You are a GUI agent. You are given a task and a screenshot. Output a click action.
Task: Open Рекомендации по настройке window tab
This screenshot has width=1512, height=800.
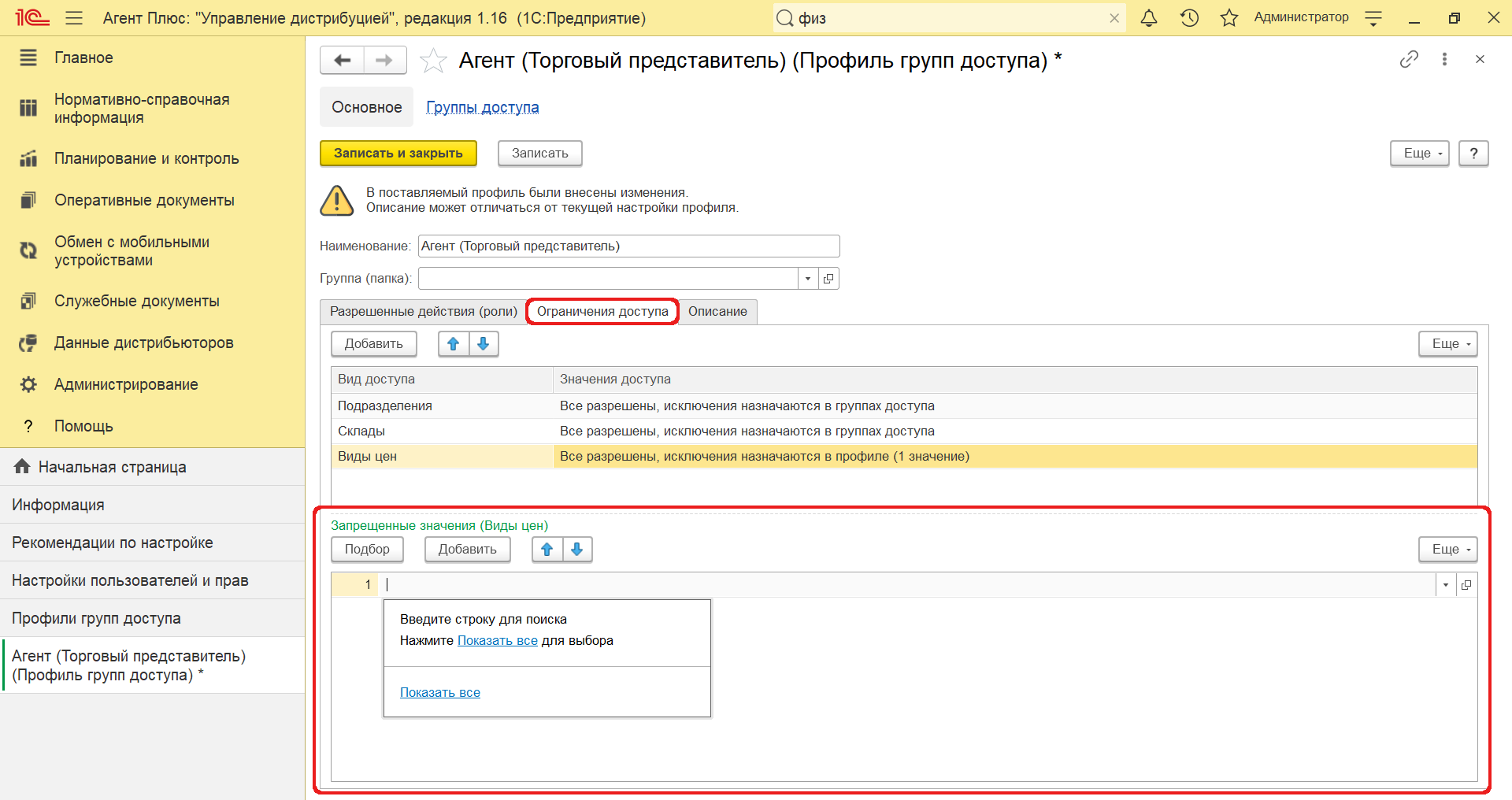(x=152, y=543)
